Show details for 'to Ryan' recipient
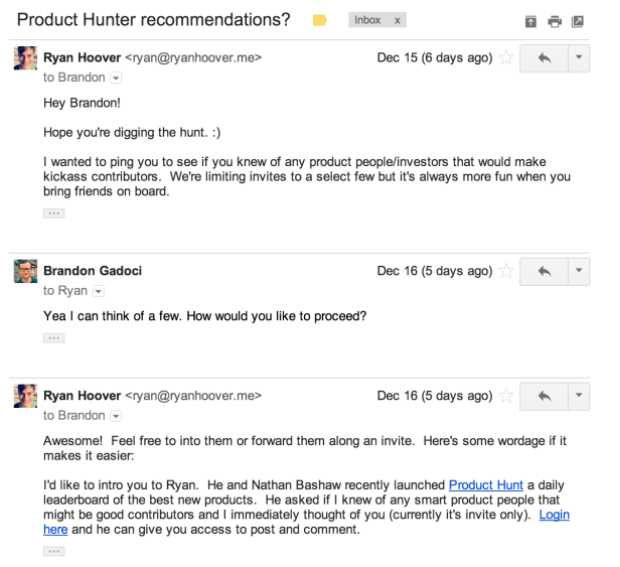 click(98, 291)
